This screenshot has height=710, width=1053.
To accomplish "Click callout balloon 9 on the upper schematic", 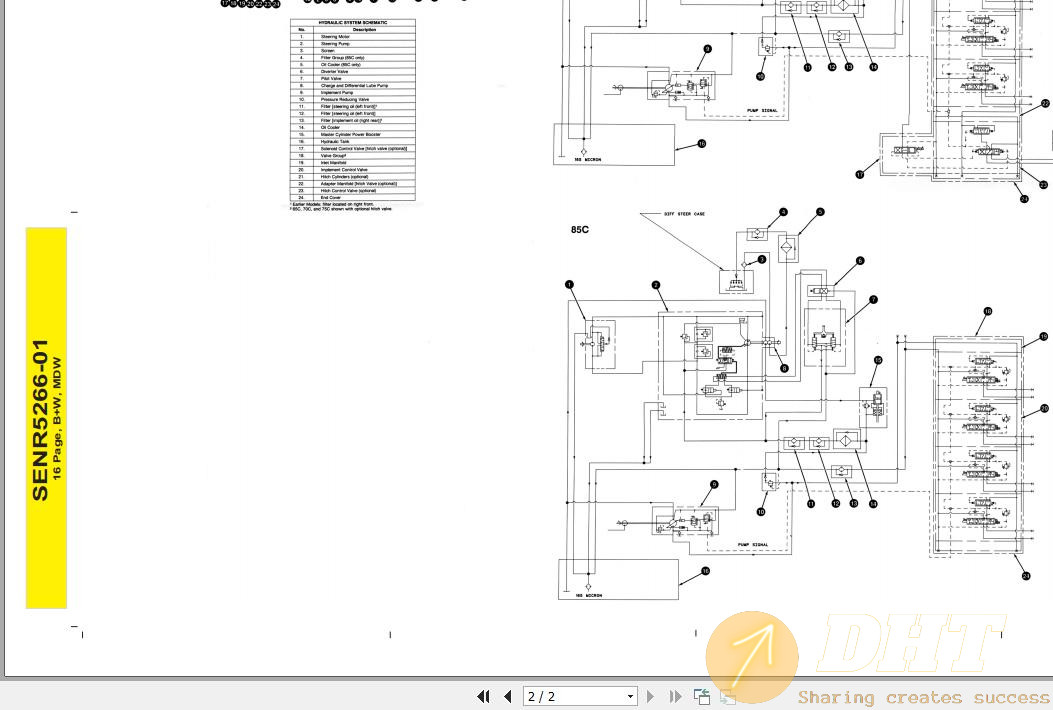I will 708,47.
